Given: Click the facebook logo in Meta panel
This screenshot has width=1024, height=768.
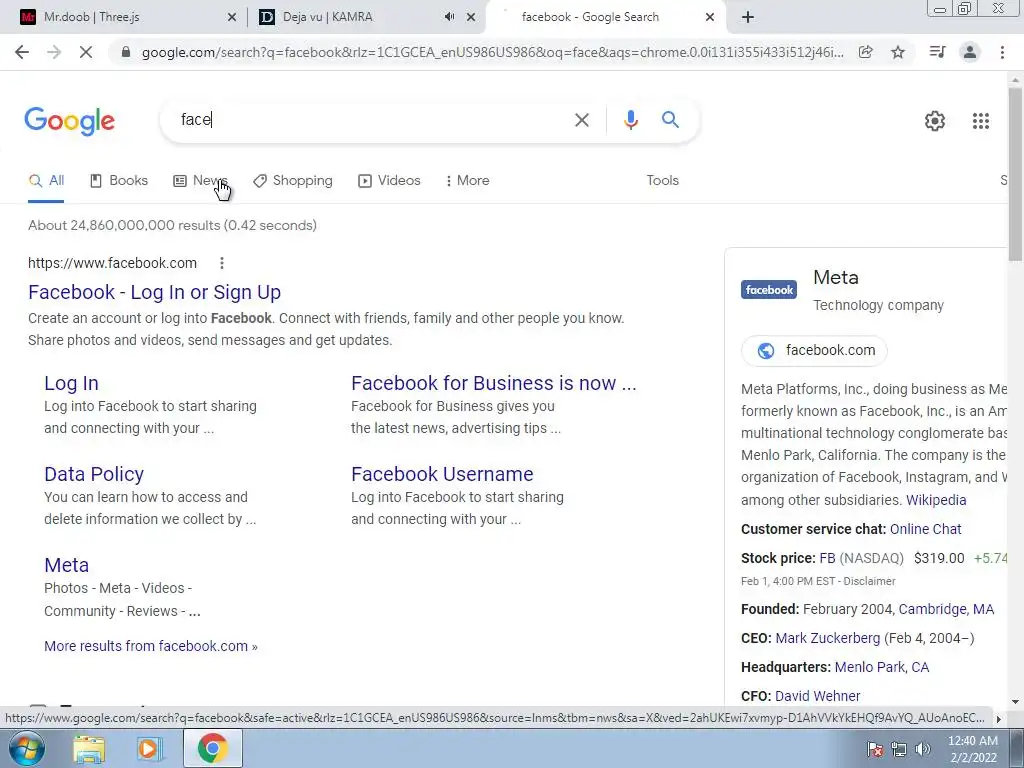Looking at the screenshot, I should coord(769,289).
